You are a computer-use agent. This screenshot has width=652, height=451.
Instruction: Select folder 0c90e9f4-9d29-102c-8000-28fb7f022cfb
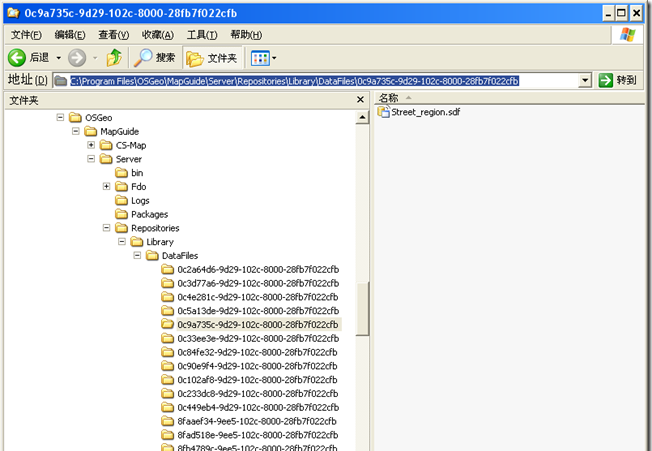[257, 366]
